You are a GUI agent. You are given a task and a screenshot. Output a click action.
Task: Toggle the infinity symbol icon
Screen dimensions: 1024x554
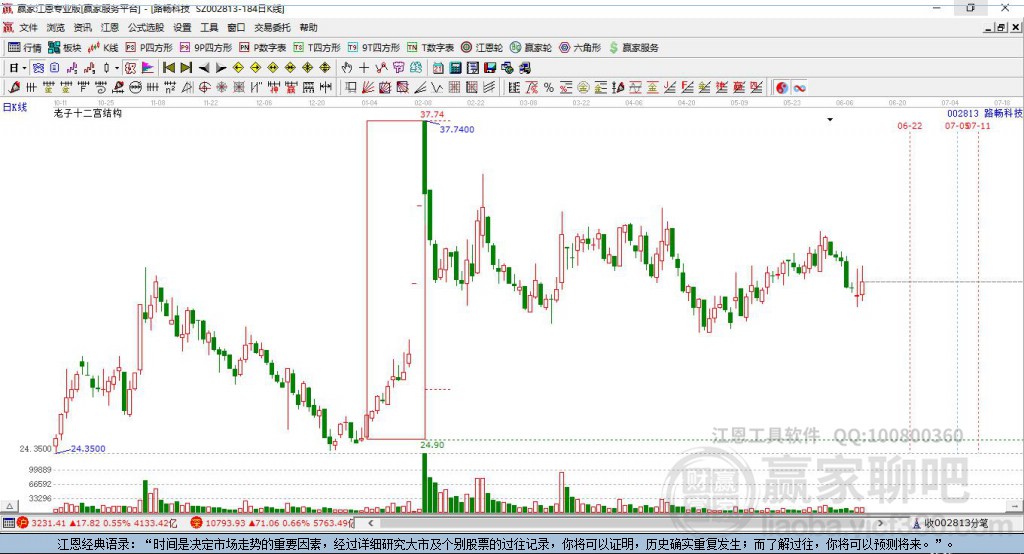pyautogui.click(x=799, y=88)
